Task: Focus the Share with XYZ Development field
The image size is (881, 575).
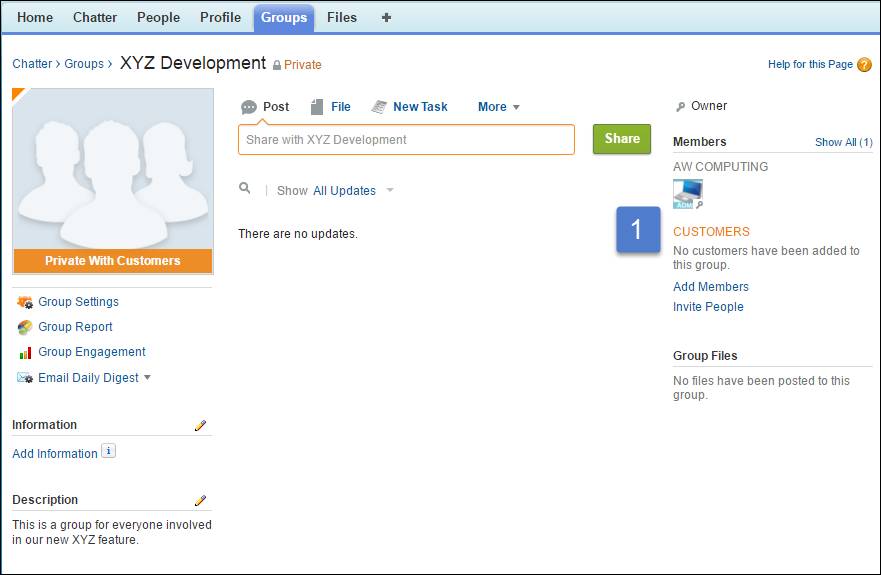Action: click(x=406, y=139)
